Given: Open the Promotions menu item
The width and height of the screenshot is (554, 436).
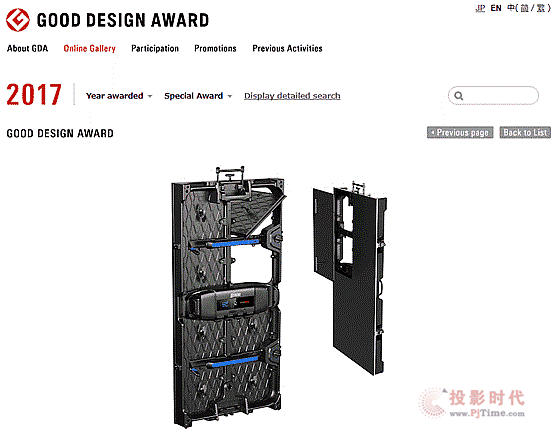Looking at the screenshot, I should pyautogui.click(x=215, y=48).
